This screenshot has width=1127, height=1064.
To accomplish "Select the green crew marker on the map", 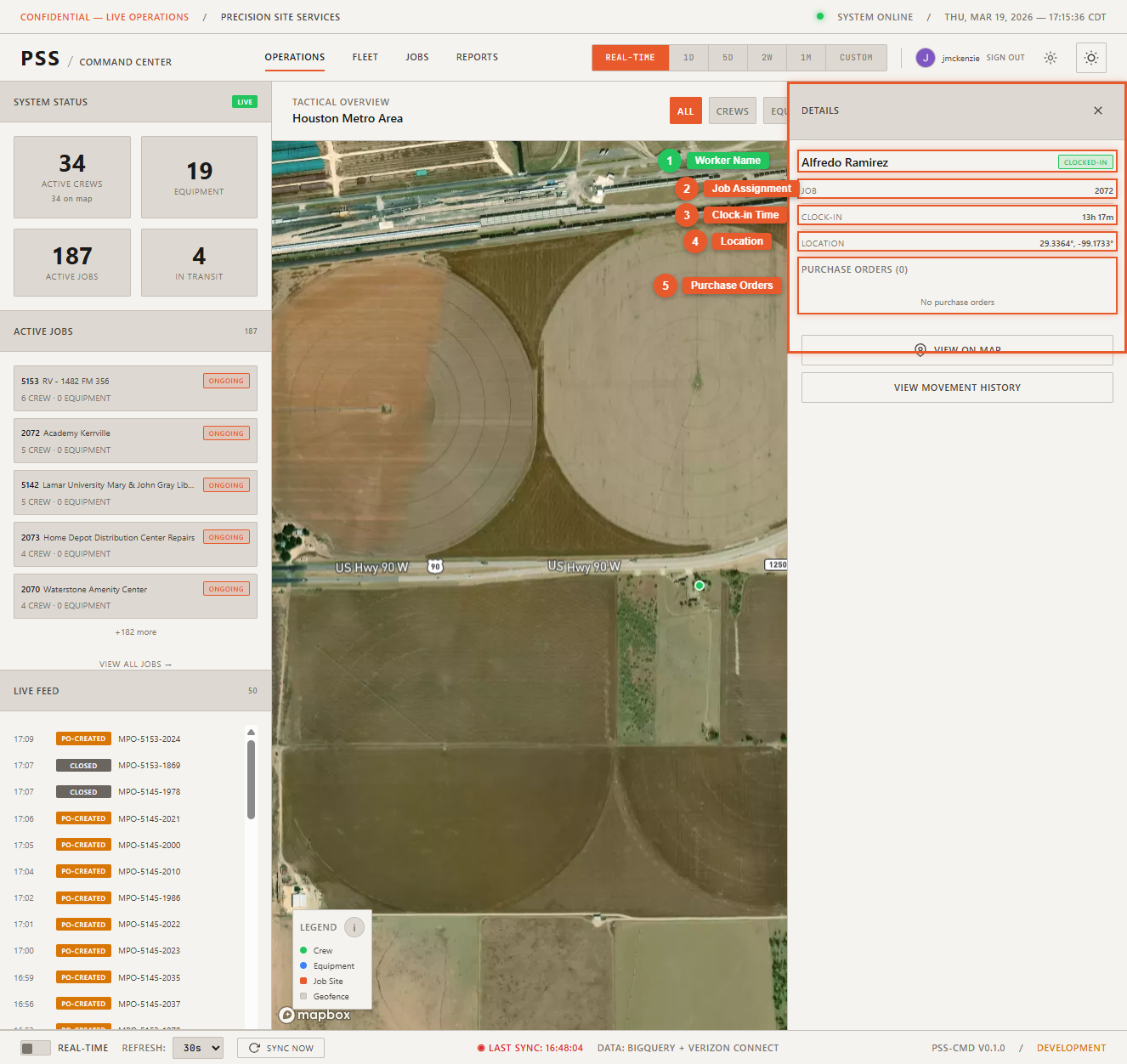I will click(699, 585).
